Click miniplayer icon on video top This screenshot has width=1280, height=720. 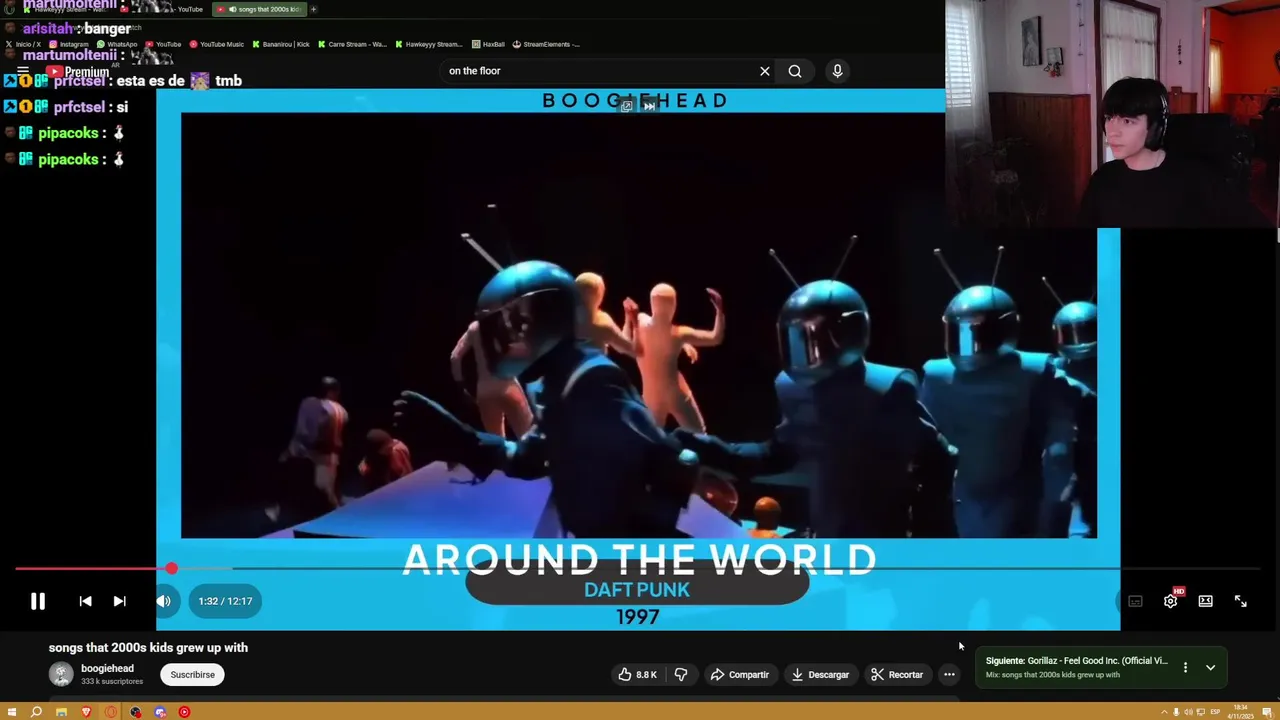click(626, 105)
